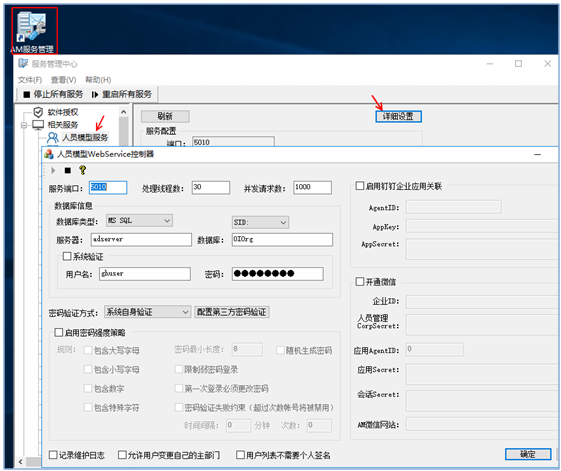Image resolution: width=561 pixels, height=471 pixels.
Task: Select the 软件授权 shield icon item
Action: pyautogui.click(x=38, y=112)
